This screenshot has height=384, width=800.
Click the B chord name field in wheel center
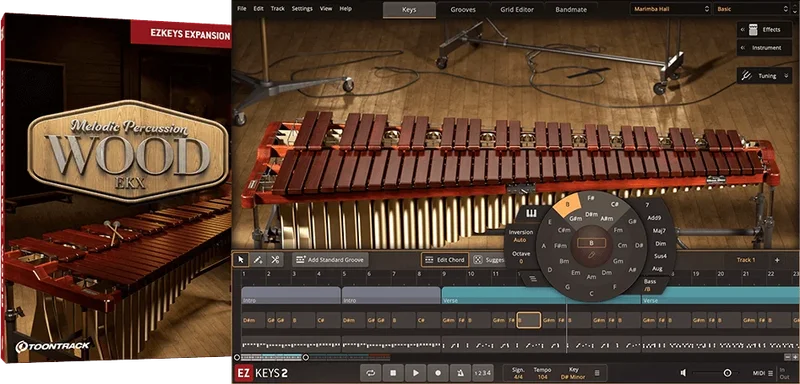(591, 243)
